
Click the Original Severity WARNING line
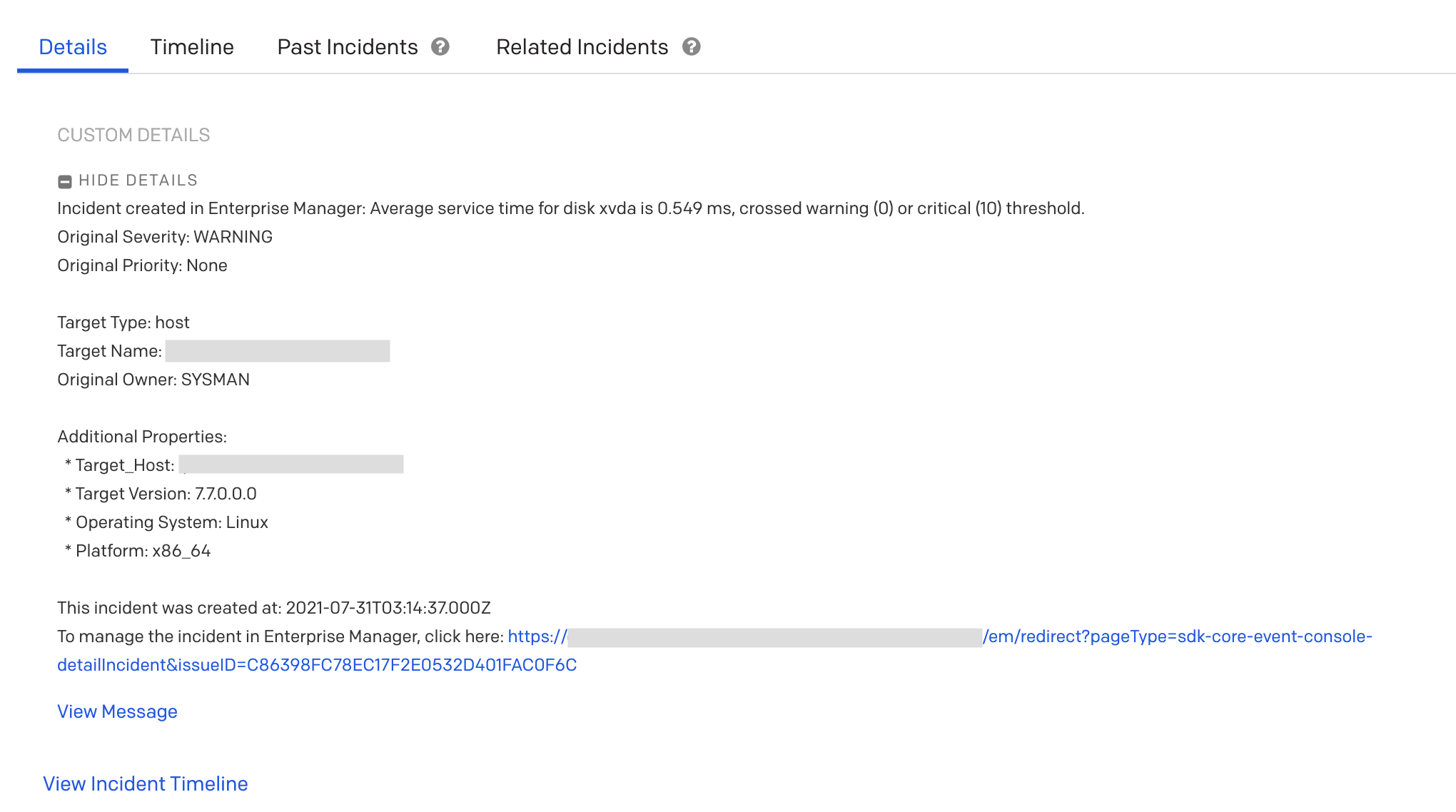coord(165,237)
